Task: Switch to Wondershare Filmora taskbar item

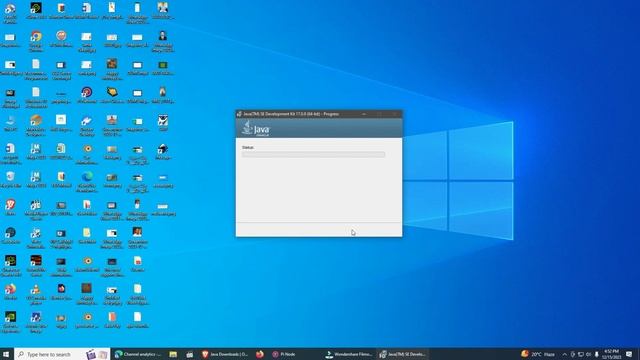Action: [349, 354]
